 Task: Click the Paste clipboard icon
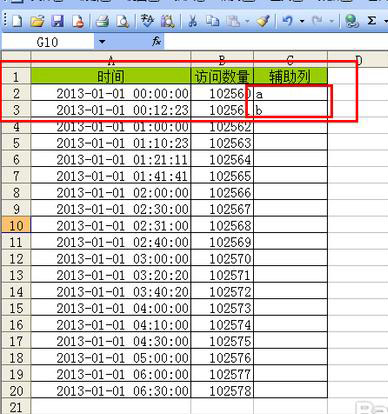[234, 22]
